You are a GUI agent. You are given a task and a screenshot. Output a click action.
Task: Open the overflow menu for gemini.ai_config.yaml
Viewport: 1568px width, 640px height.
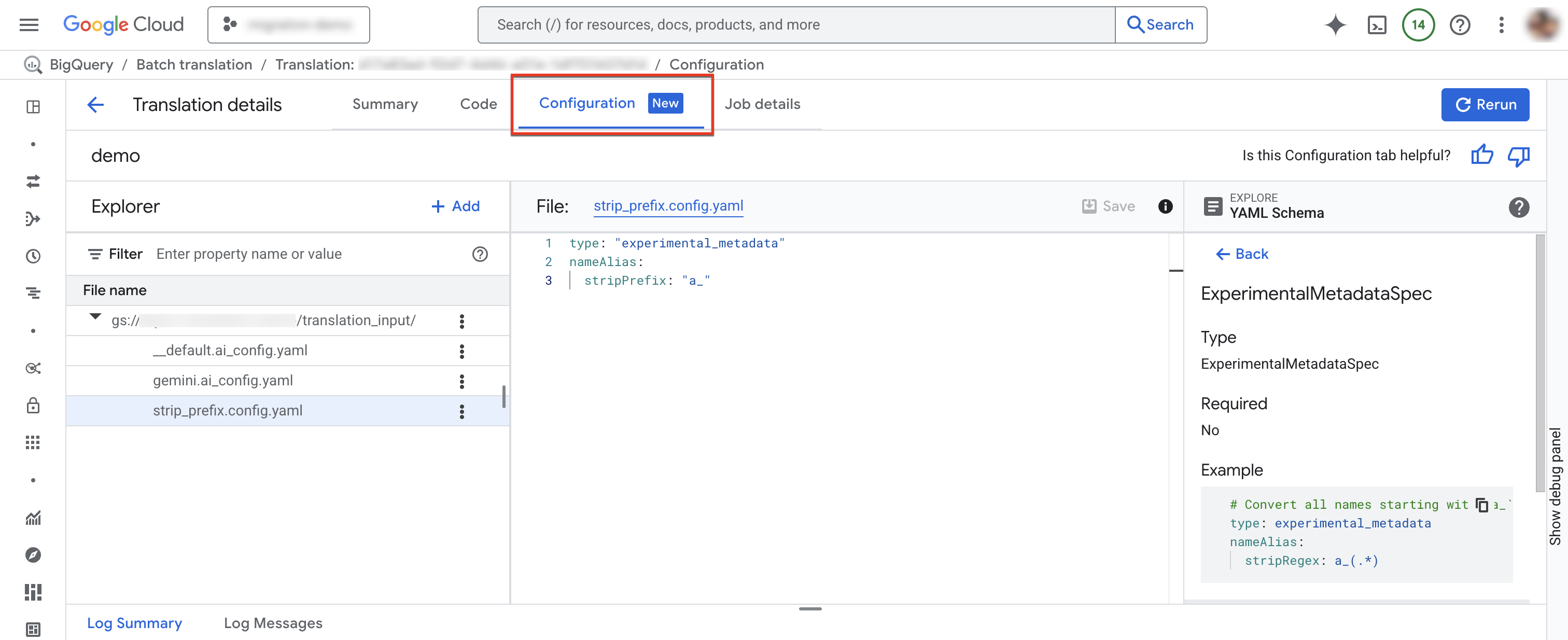click(x=463, y=381)
